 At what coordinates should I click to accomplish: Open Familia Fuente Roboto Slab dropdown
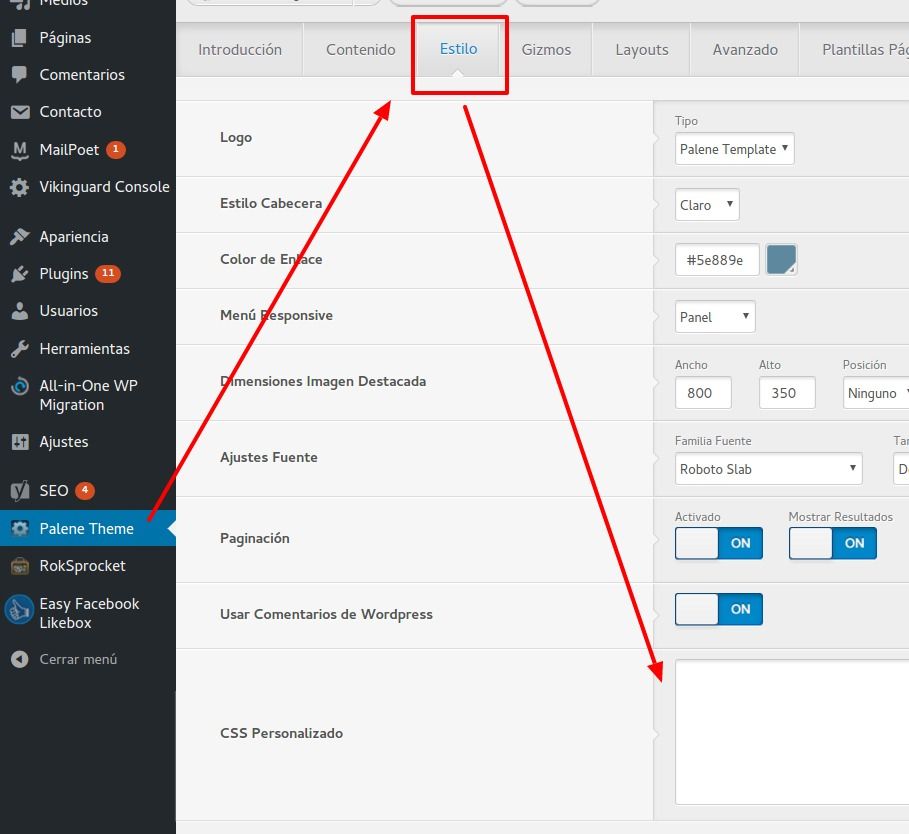(768, 469)
